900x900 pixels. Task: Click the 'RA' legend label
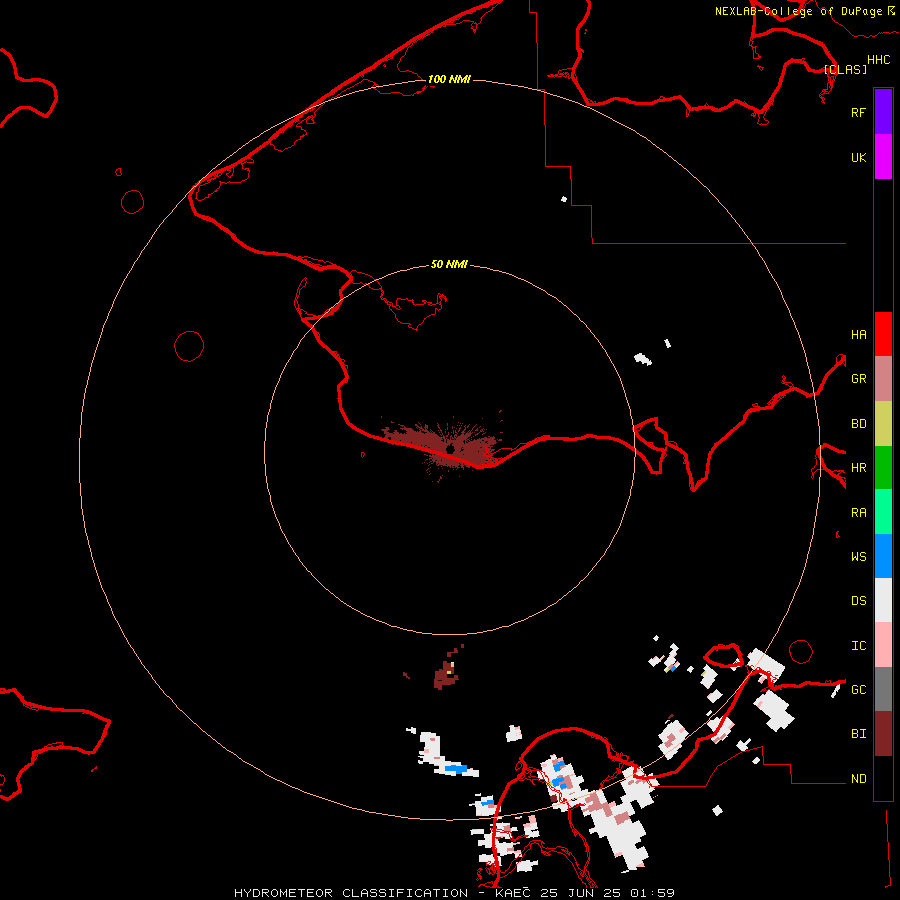tap(859, 513)
